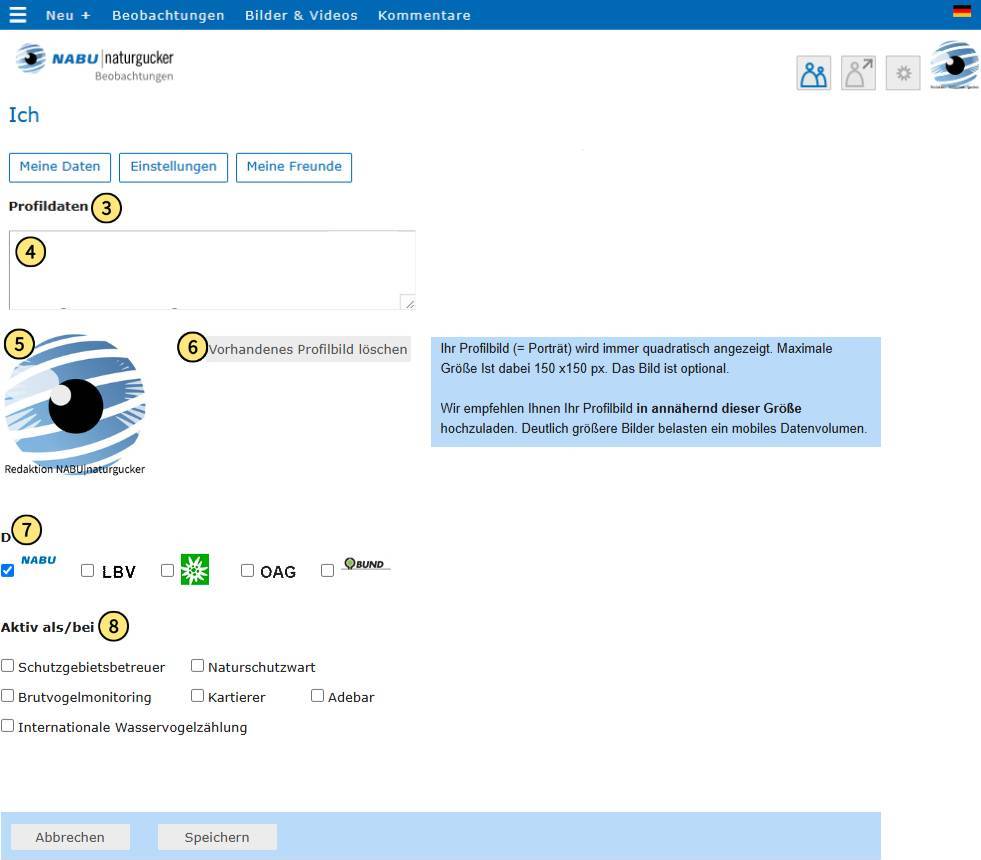Enable the Schutzgebietsbetreuer checkbox
Image resolution: width=981 pixels, height=860 pixels.
8,665
